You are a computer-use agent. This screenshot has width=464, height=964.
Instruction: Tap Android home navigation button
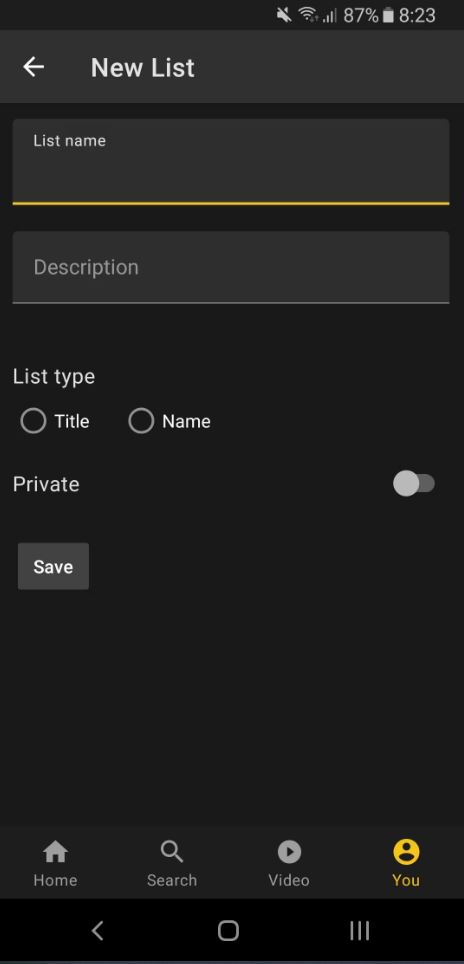pyautogui.click(x=228, y=931)
